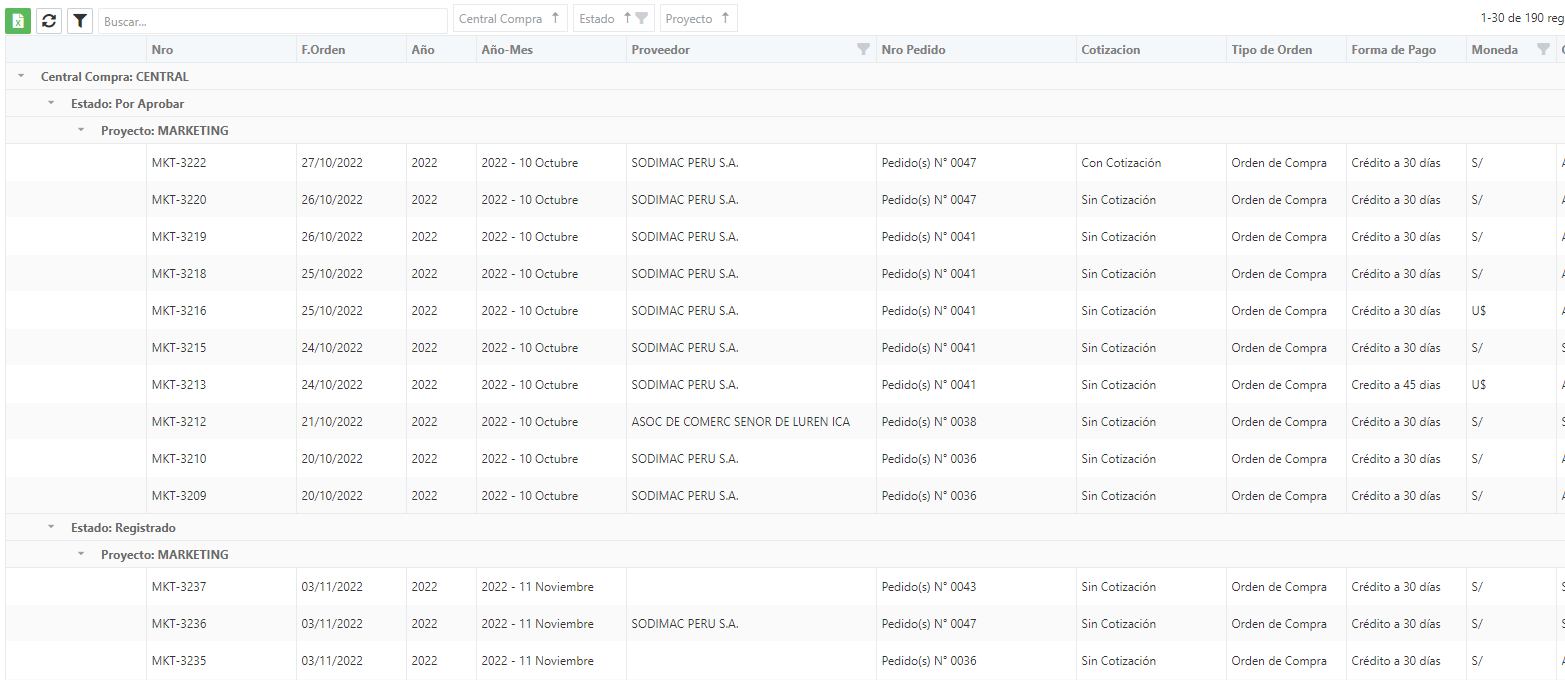The width and height of the screenshot is (1565, 680).
Task: Open the funnel filter toolbar button
Action: pyautogui.click(x=80, y=20)
